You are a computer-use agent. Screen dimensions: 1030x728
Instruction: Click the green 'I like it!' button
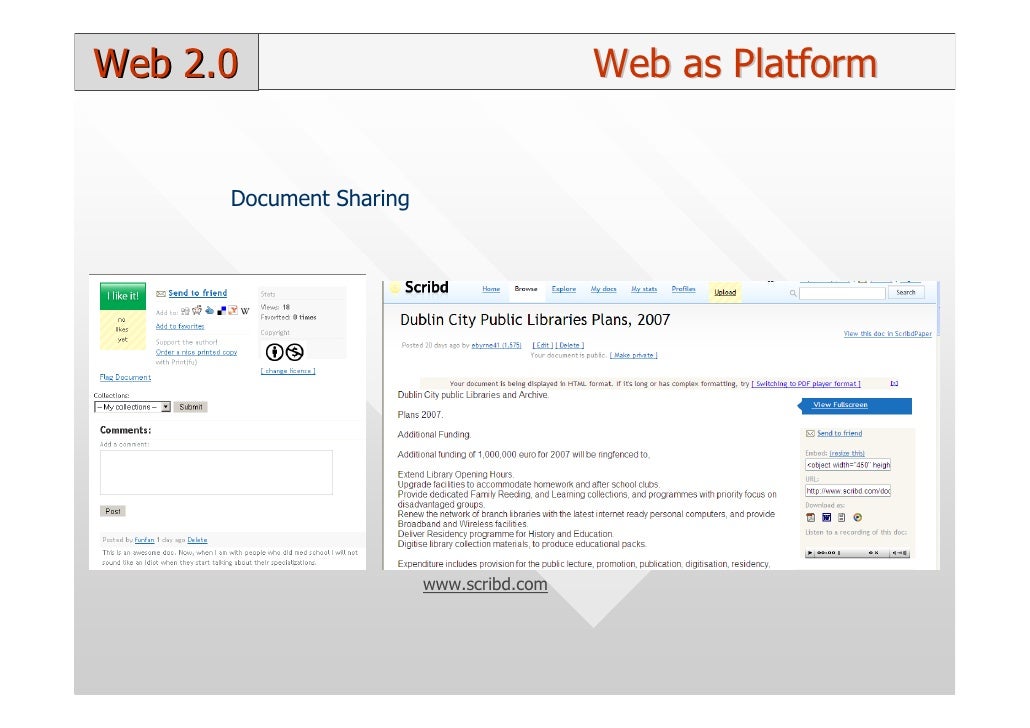pyautogui.click(x=123, y=296)
